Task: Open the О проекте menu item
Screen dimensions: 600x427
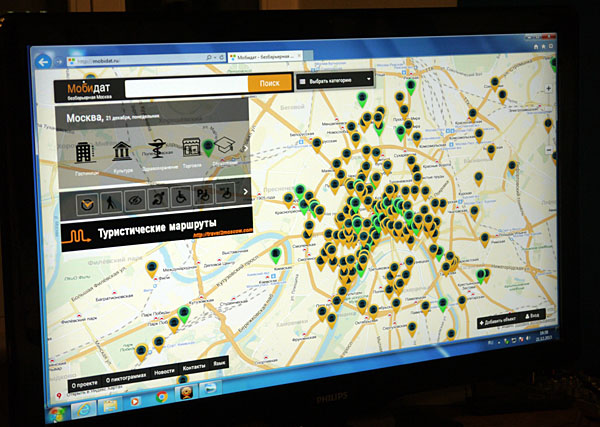Action: (x=85, y=384)
